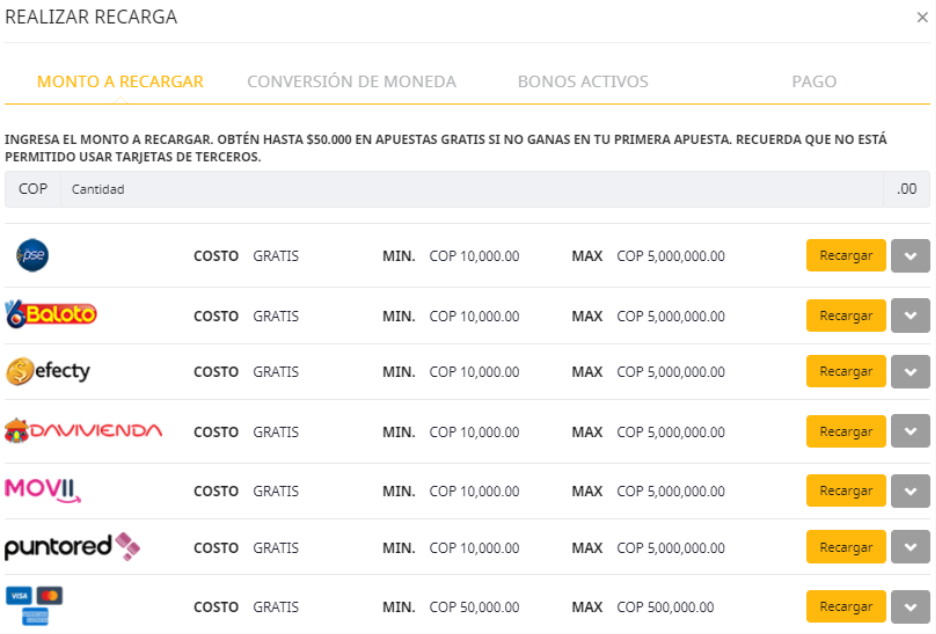
Task: Close the Realizar Recarga dialog
Action: pos(922,17)
